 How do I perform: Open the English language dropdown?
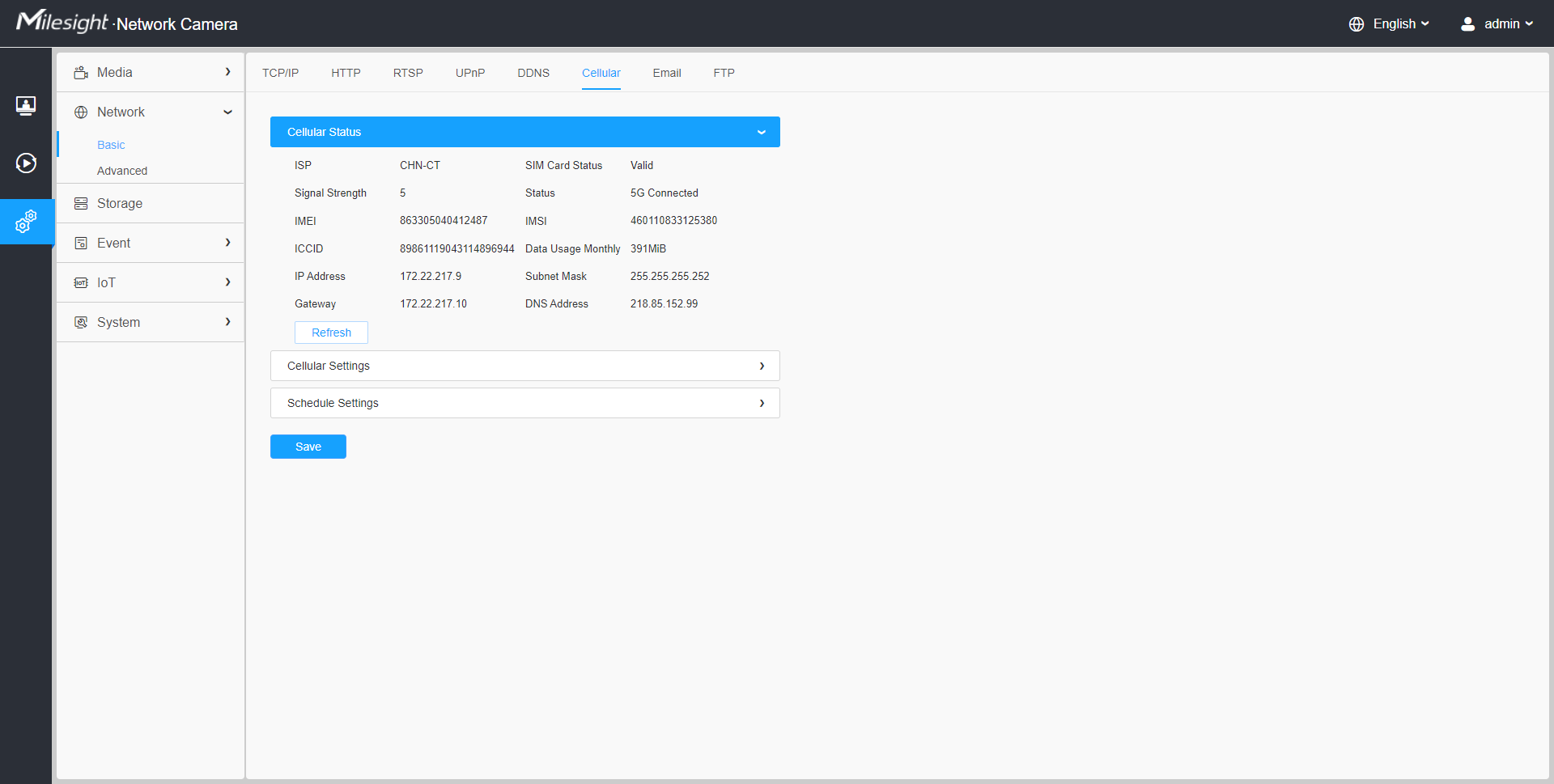click(1400, 24)
